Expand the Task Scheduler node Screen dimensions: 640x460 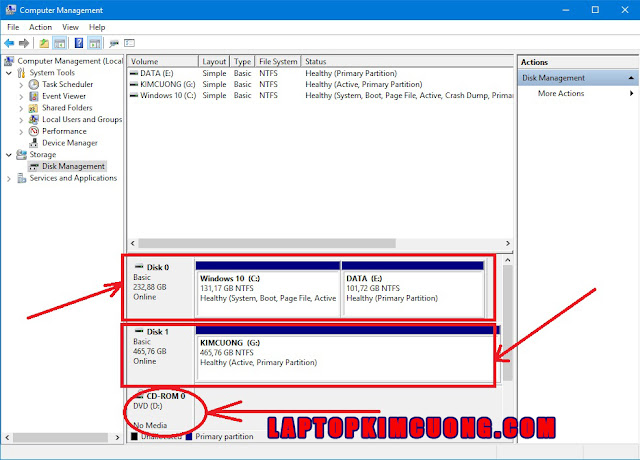pyautogui.click(x=21, y=84)
